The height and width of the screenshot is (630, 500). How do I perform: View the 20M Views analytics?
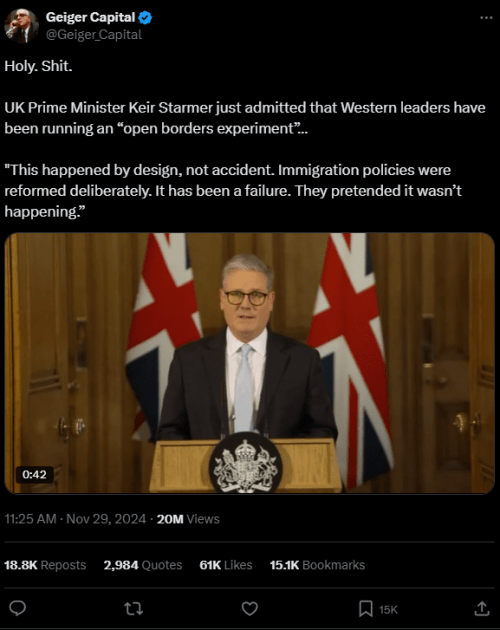point(188,519)
